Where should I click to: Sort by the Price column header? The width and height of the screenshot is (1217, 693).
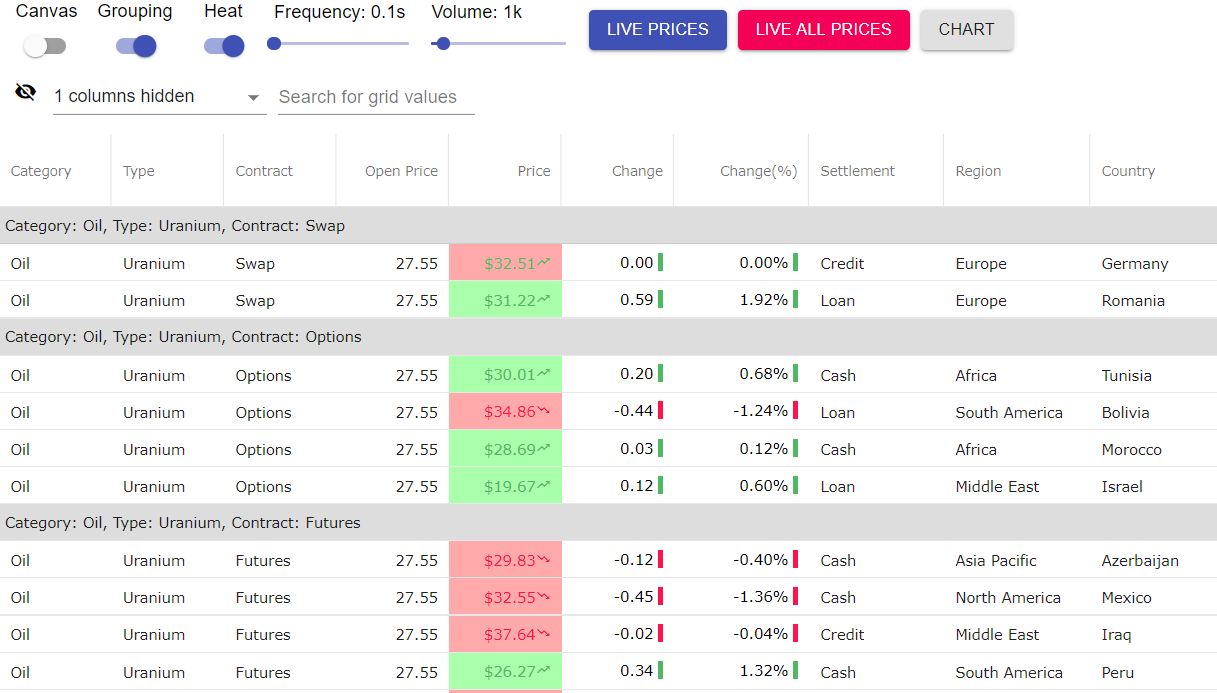tap(533, 171)
